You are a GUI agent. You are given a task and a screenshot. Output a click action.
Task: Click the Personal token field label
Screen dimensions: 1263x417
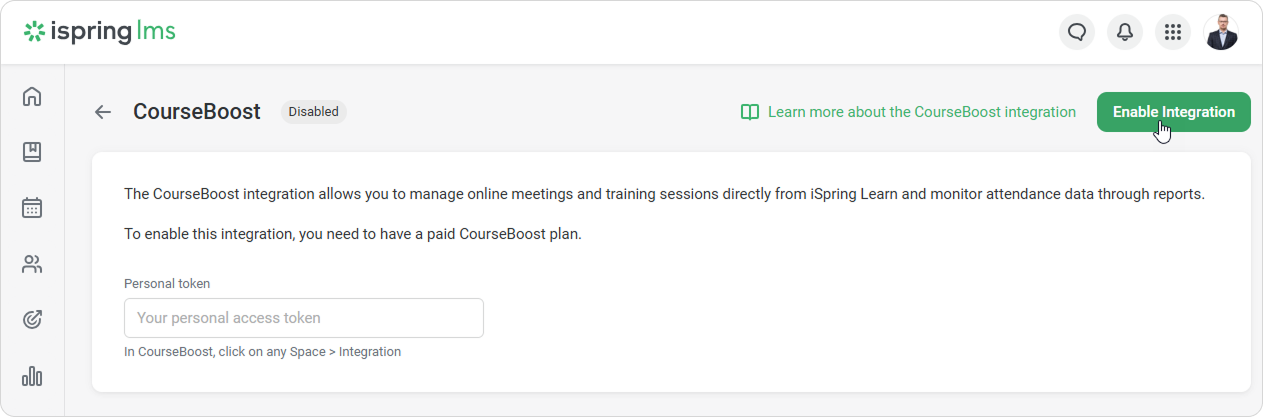167,283
